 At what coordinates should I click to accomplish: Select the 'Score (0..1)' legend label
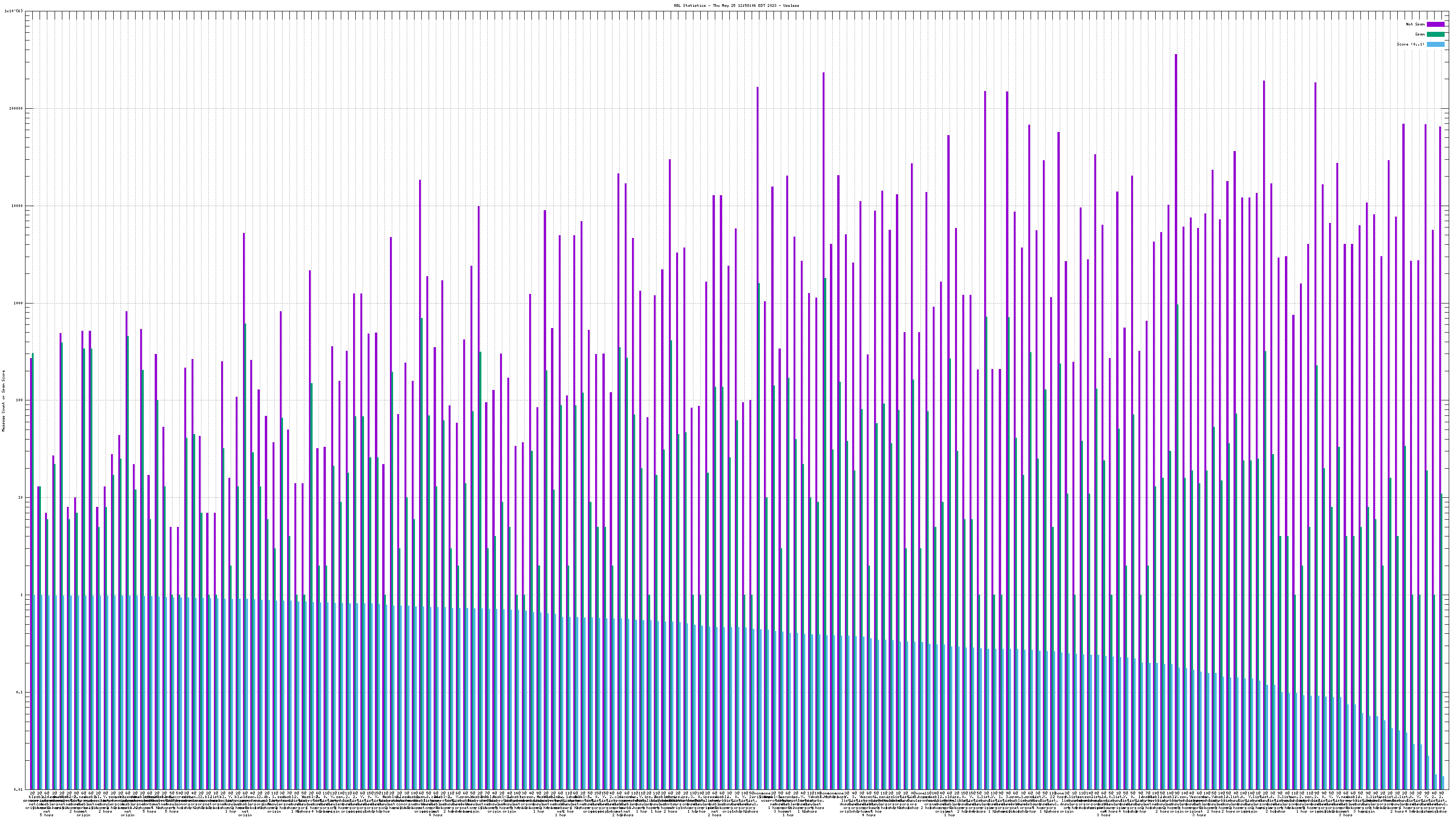coord(1410,44)
